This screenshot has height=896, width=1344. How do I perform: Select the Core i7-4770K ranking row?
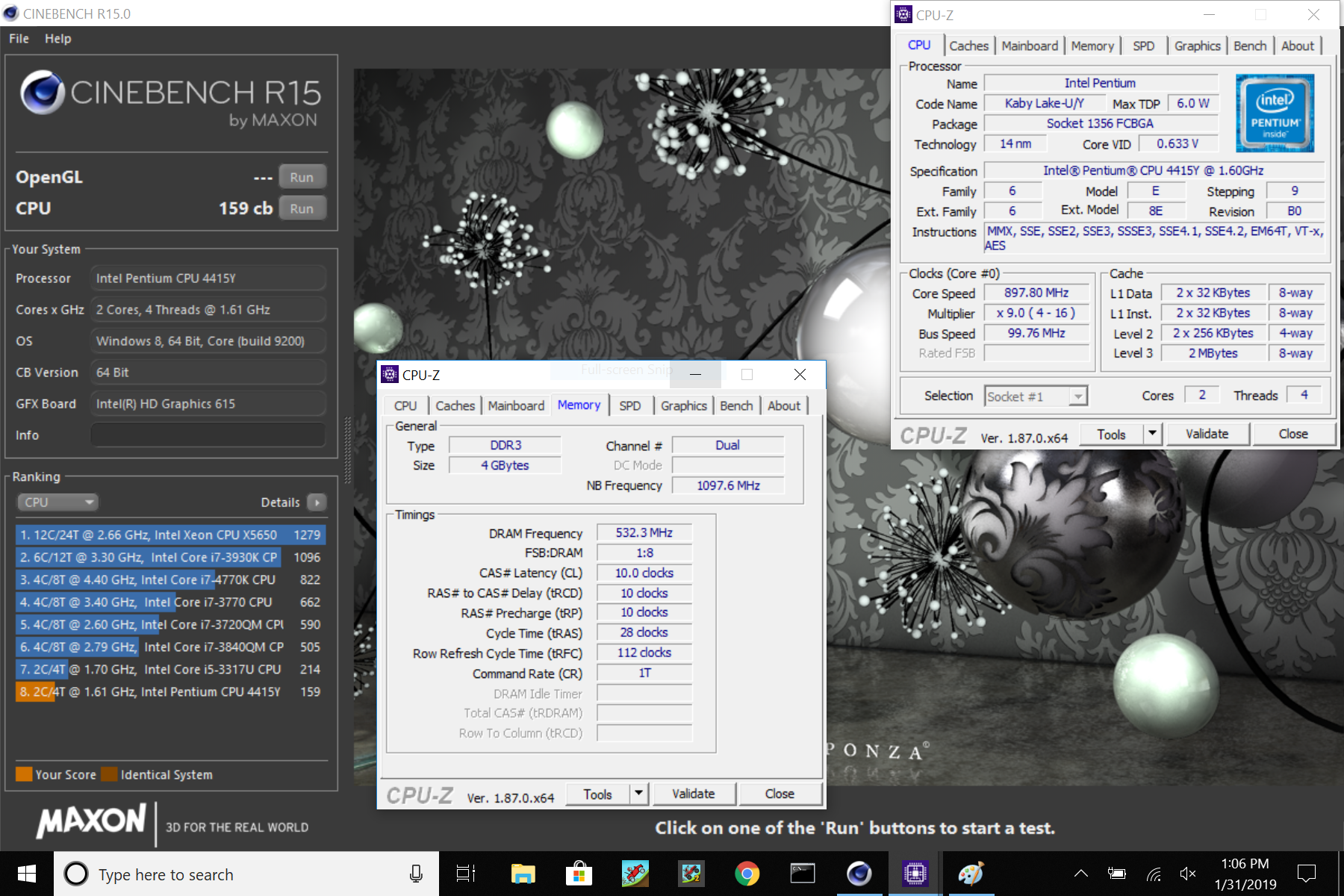coord(170,579)
